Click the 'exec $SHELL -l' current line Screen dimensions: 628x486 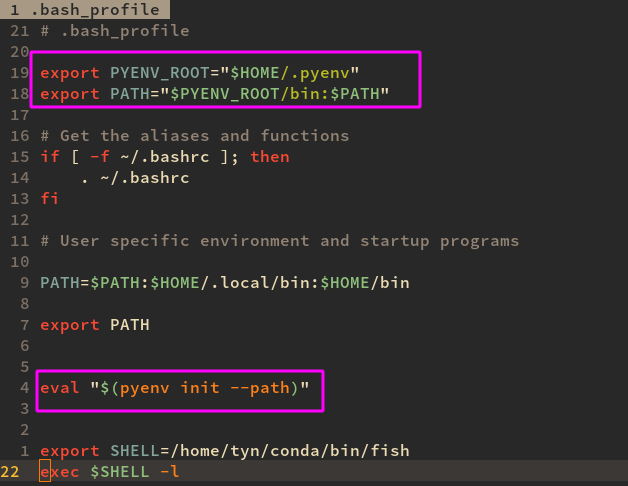tap(110, 472)
